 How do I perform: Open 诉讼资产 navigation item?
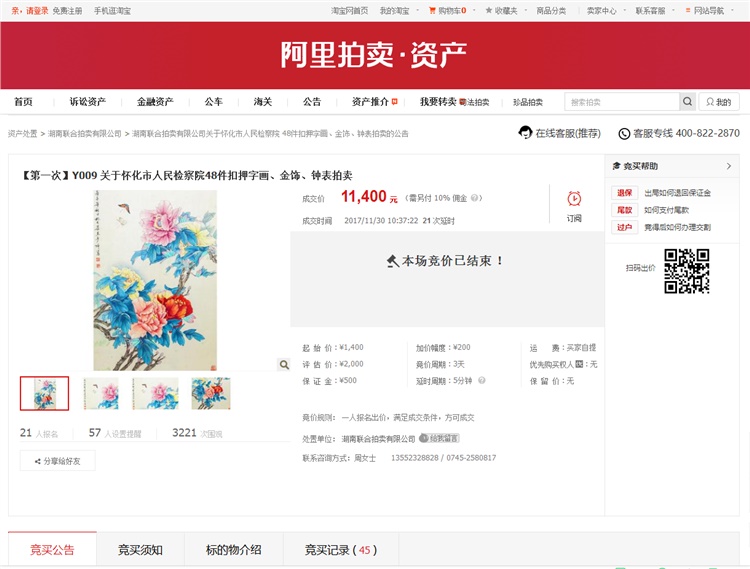[88, 101]
